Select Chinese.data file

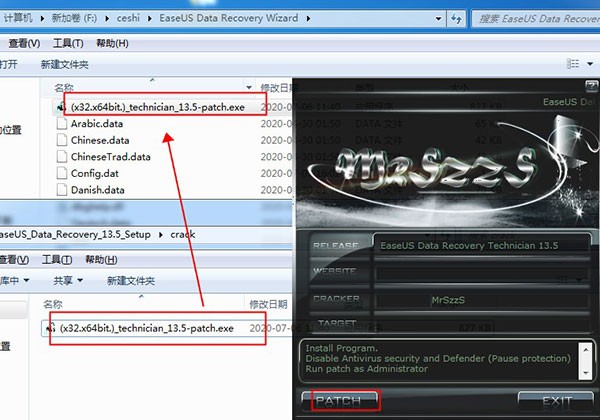[x=100, y=140]
